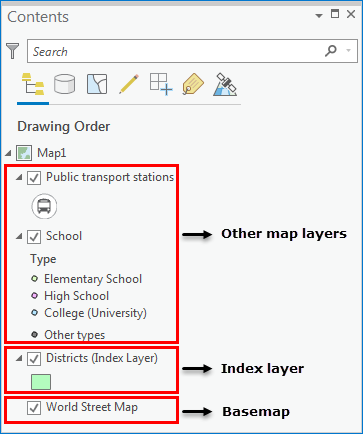Toggle School layer visibility checkbox
363x434 pixels.
tap(34, 237)
